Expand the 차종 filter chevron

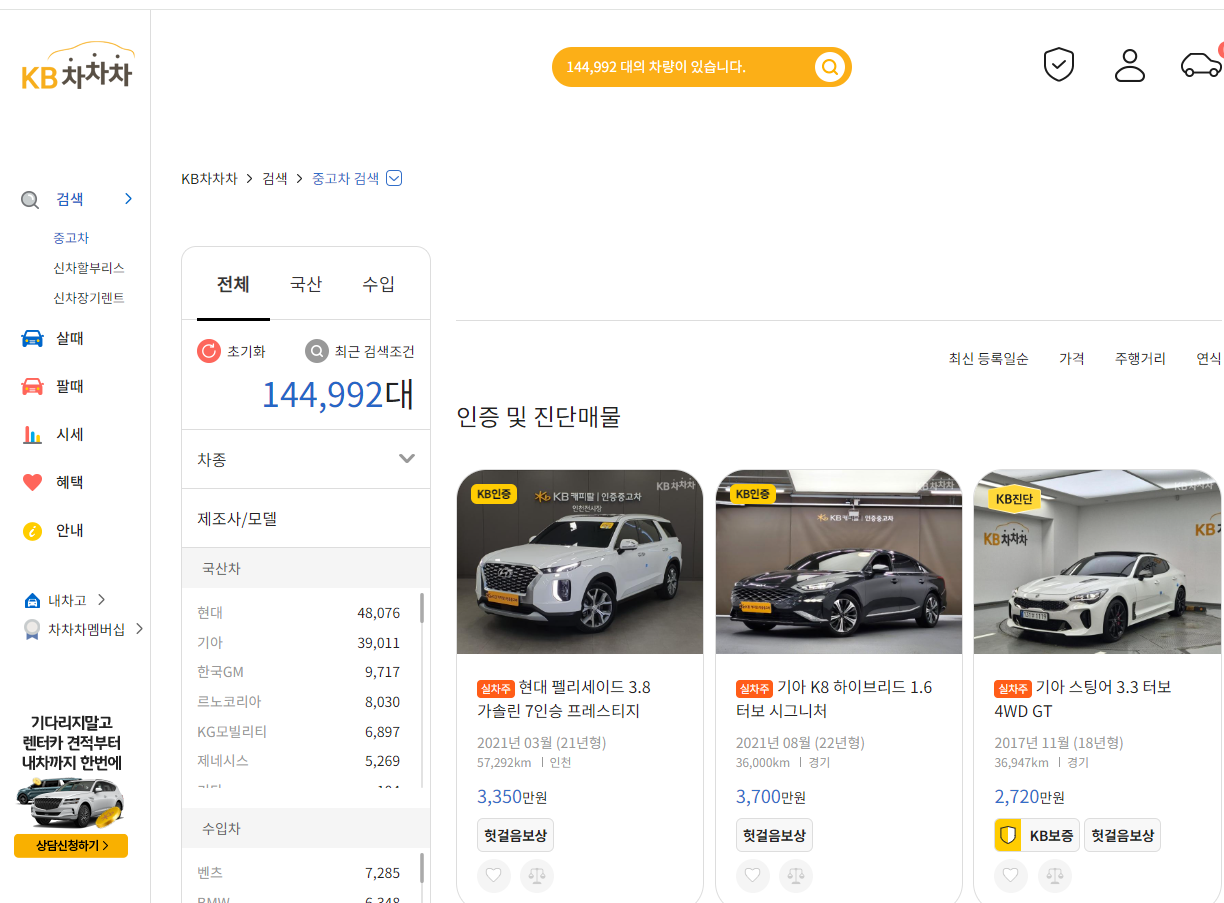pos(406,458)
